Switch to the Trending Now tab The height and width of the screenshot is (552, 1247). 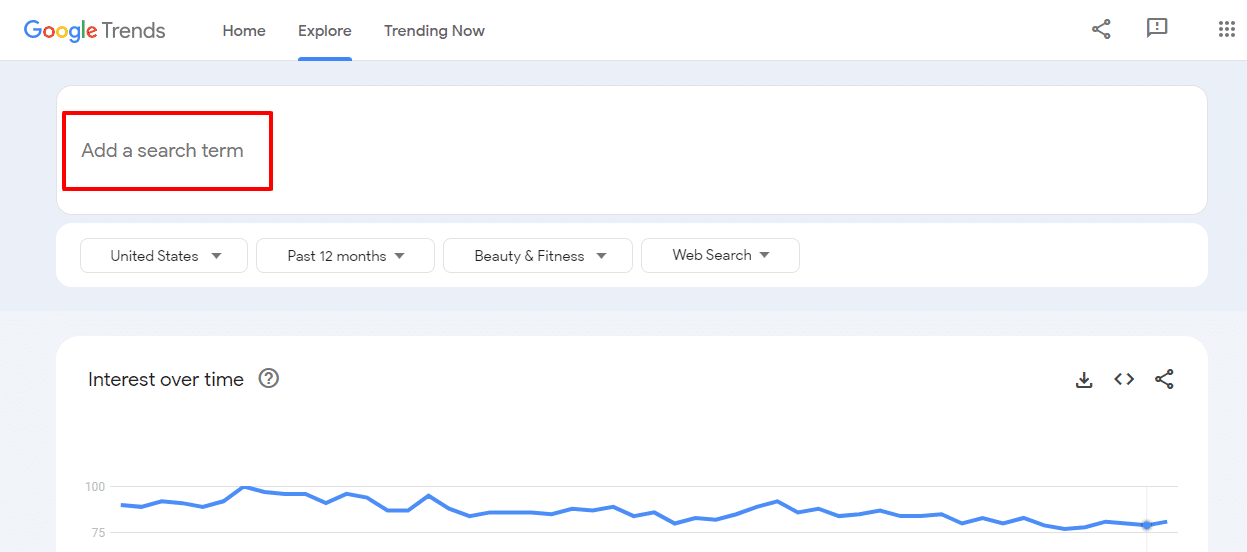(434, 31)
